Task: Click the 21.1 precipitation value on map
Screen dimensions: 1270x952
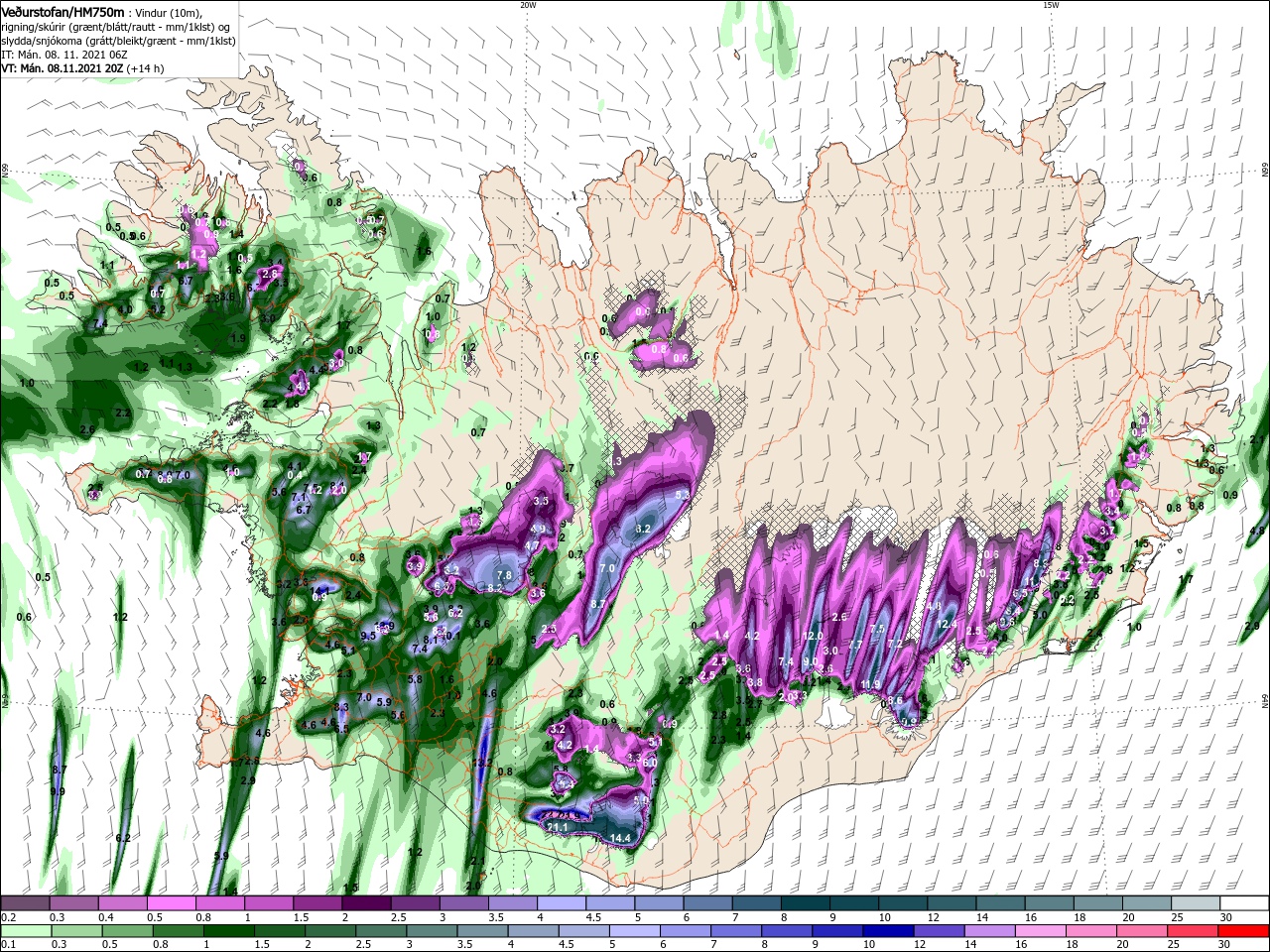Action: tap(557, 828)
